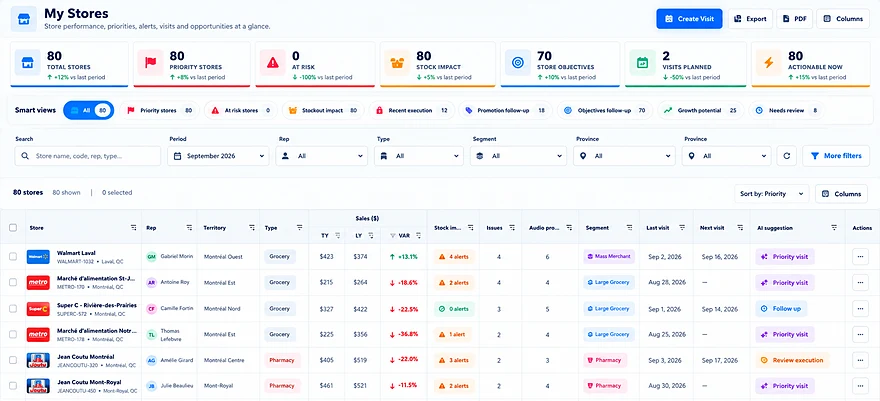Click the 0 alerts badge for Super C

[x=454, y=308]
